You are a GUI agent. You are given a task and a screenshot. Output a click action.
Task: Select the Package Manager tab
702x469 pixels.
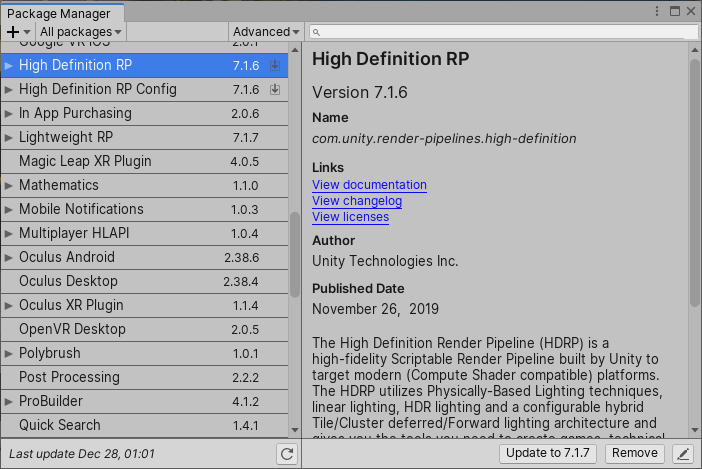[58, 13]
